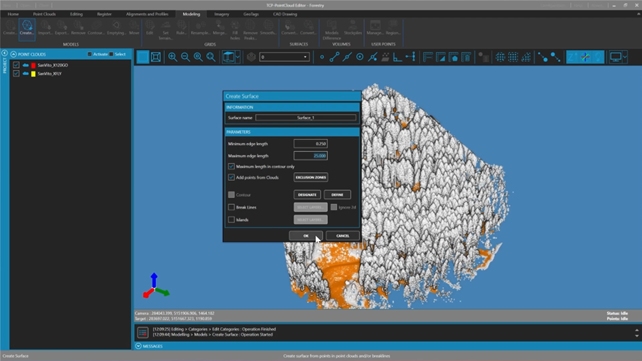Click the Designate contour button

click(307, 195)
